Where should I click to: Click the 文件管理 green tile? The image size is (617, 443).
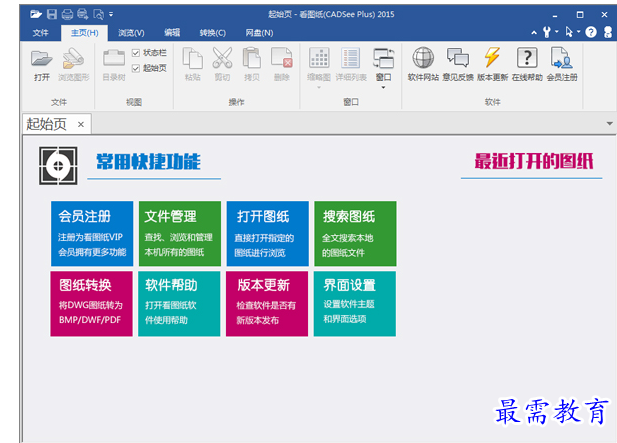click(180, 234)
